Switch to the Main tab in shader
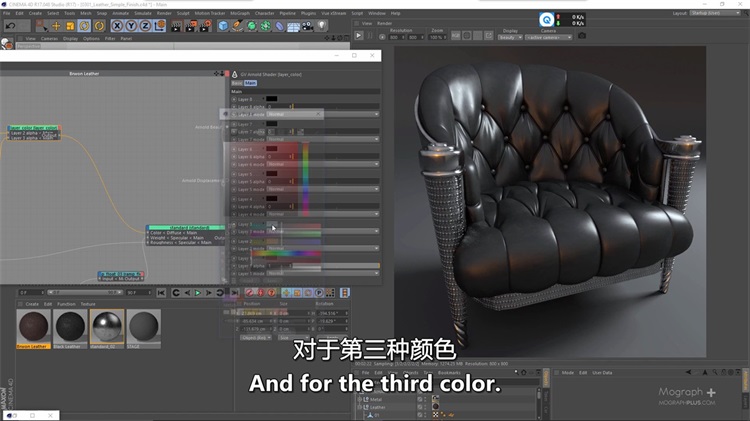The image size is (750, 421). click(251, 83)
